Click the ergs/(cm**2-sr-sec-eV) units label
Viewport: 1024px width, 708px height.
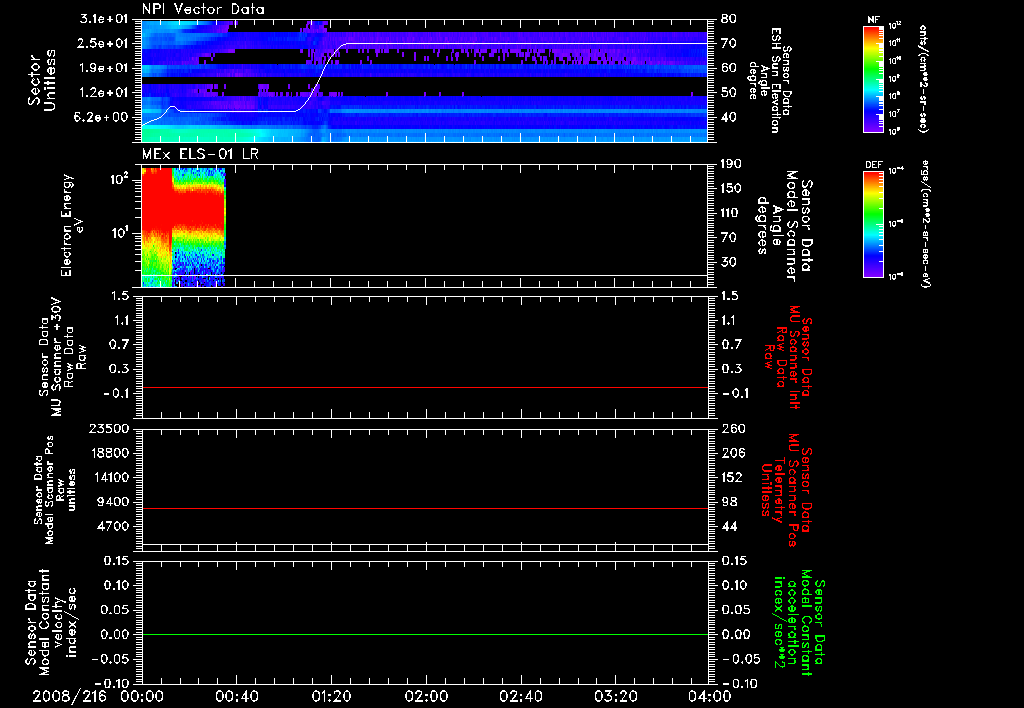point(925,223)
